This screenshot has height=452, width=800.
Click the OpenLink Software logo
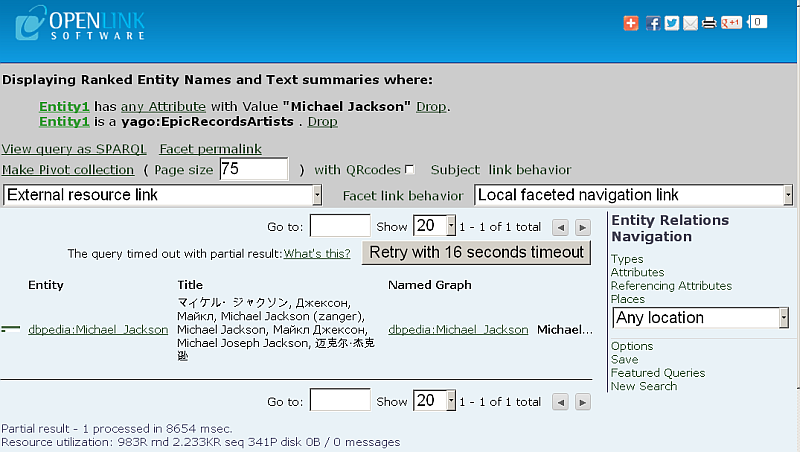[x=80, y=23]
